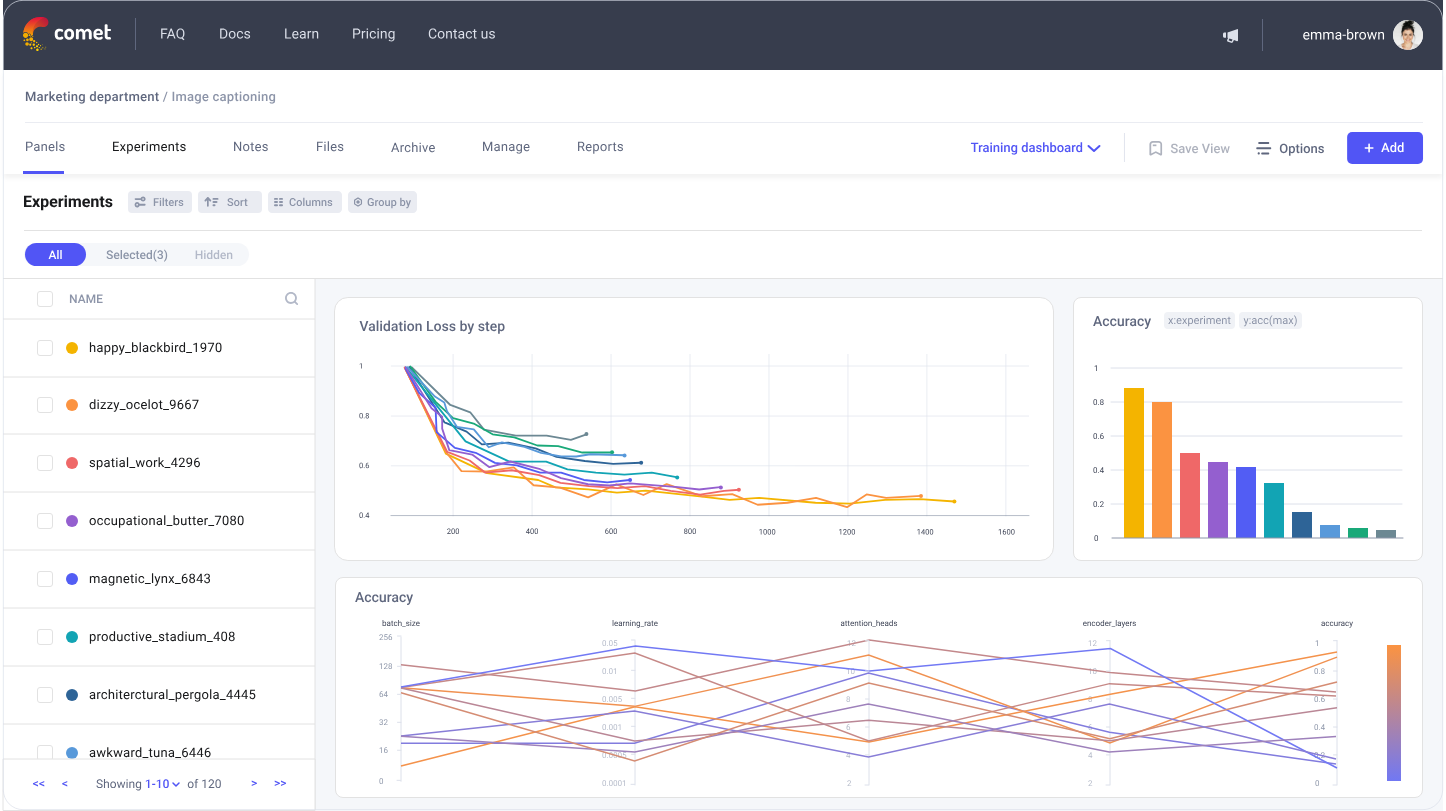Open the Filters menu

click(x=160, y=202)
